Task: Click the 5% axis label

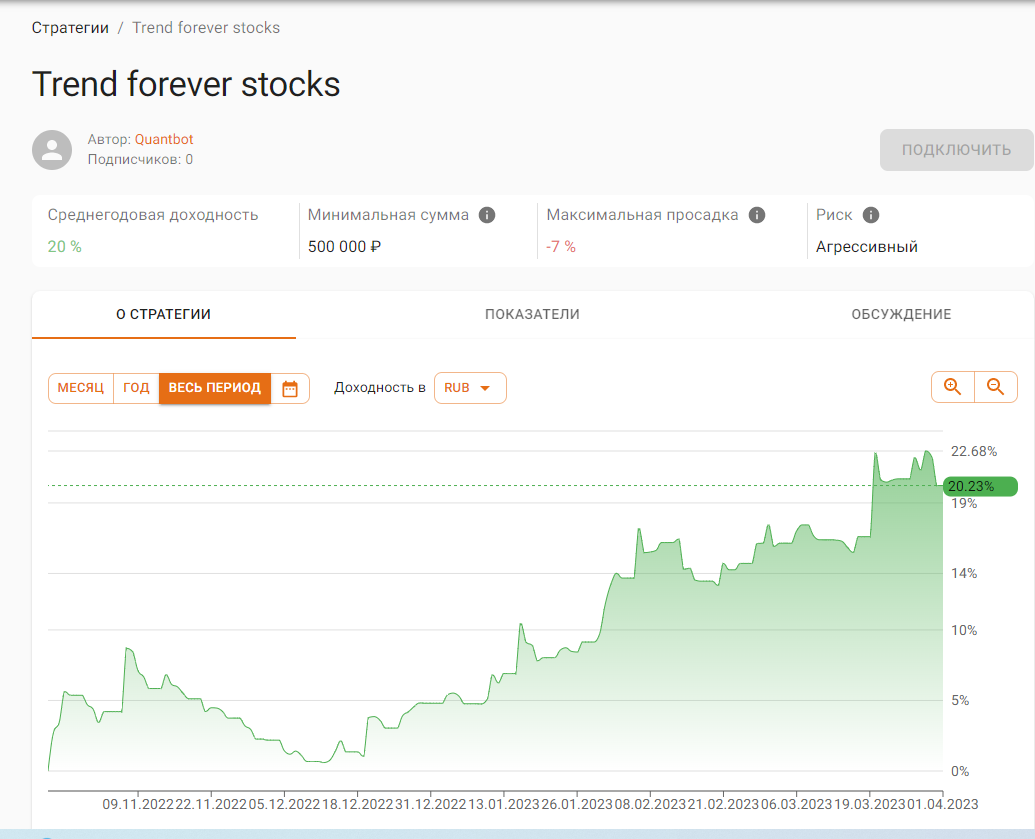Action: pos(960,700)
